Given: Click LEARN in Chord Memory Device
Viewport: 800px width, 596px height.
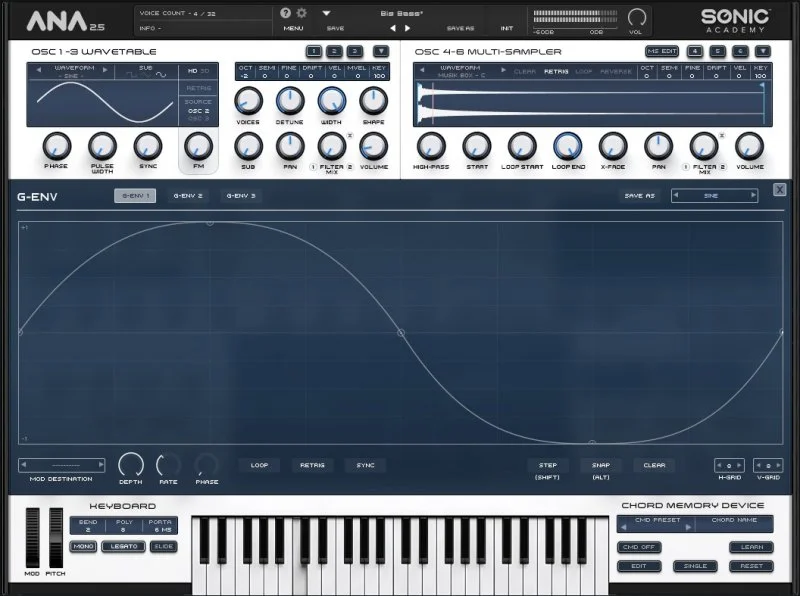Looking at the screenshot, I should pos(752,547).
